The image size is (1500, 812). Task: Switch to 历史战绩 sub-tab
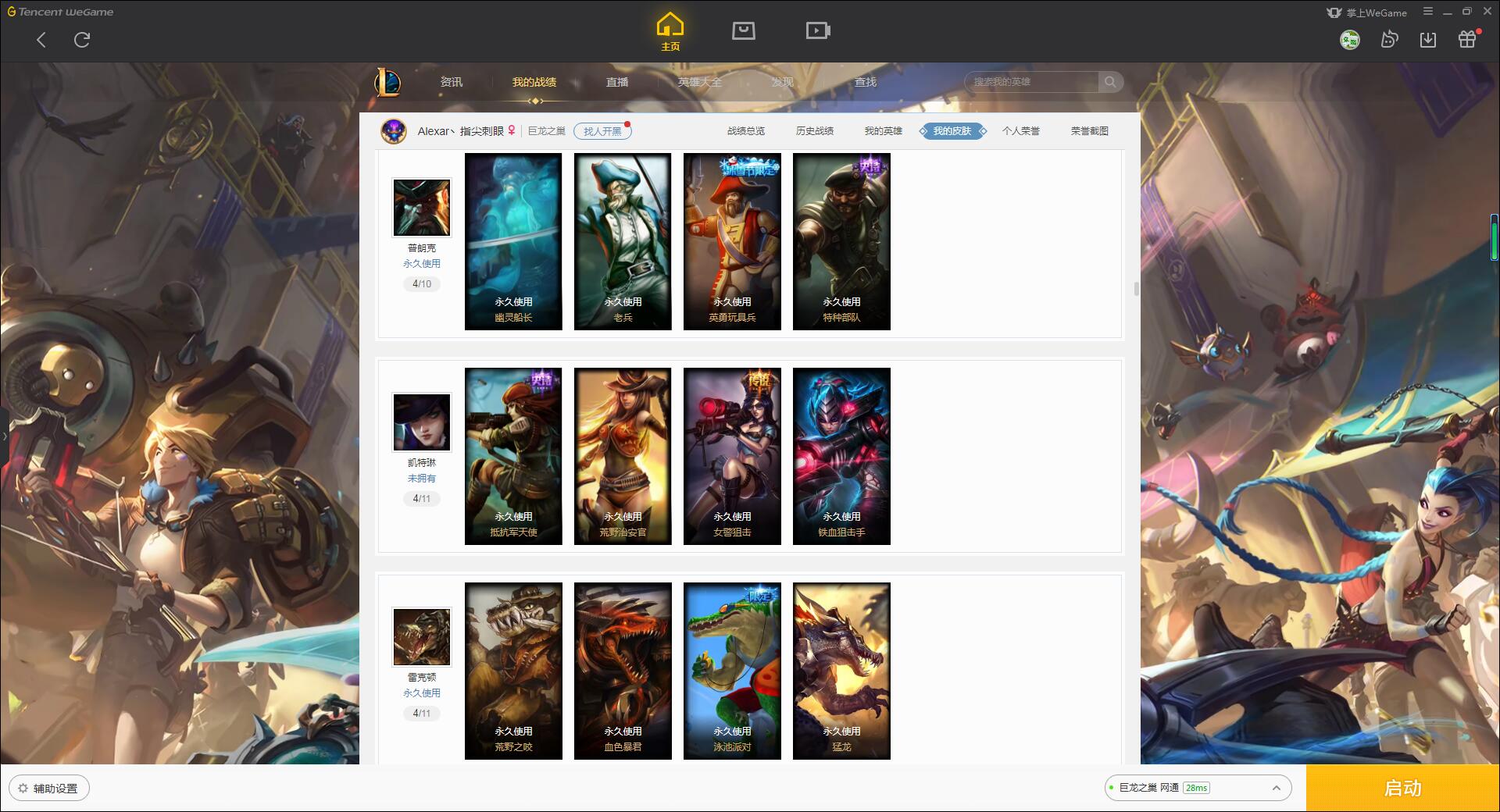815,131
